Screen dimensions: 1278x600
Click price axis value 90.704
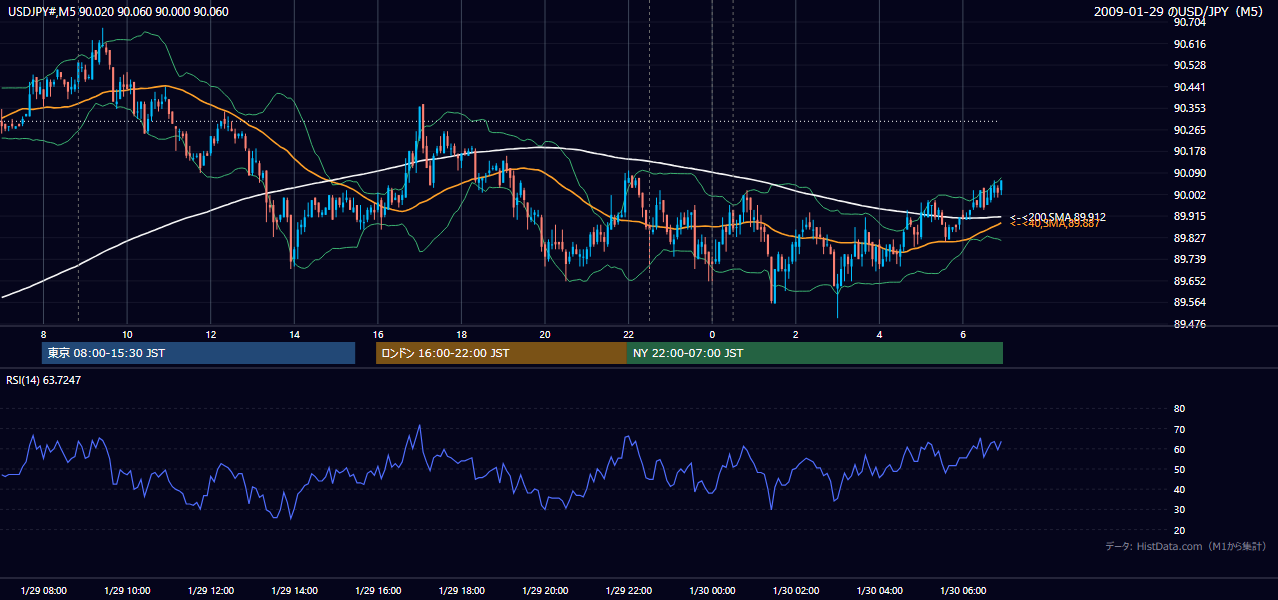click(x=1190, y=21)
